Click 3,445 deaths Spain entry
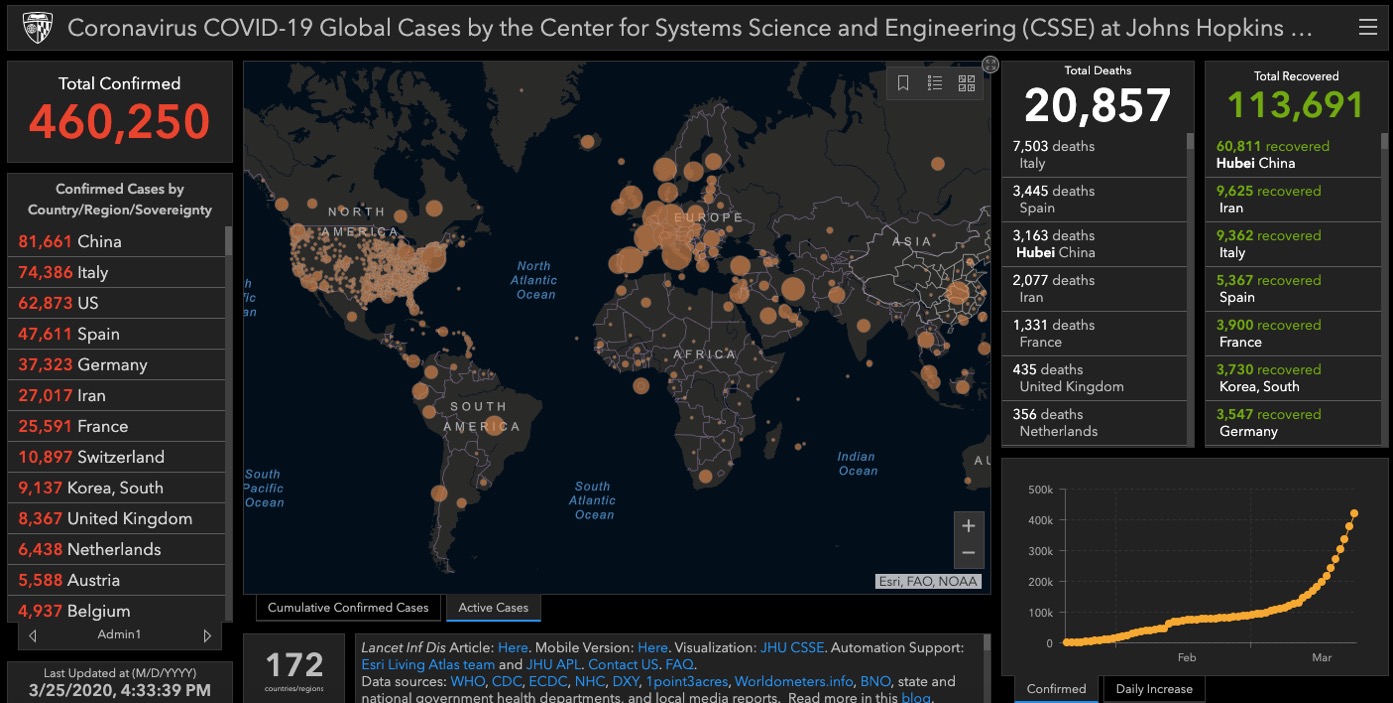The image size is (1393, 703). 1094,200
